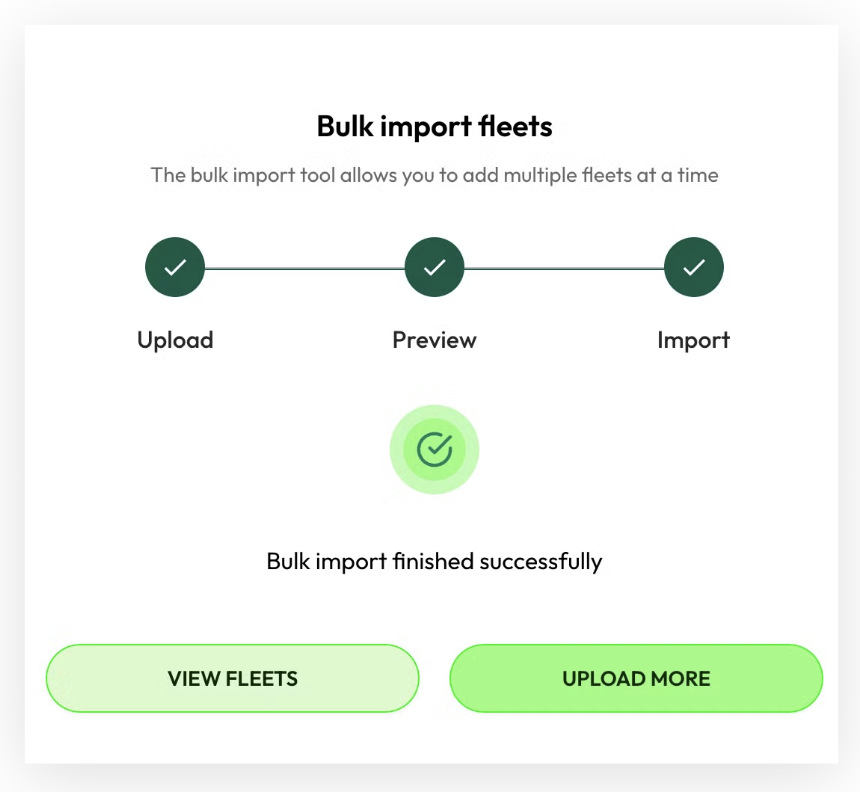Click the empty gap between the two buttons
This screenshot has height=792, width=860.
[x=434, y=678]
